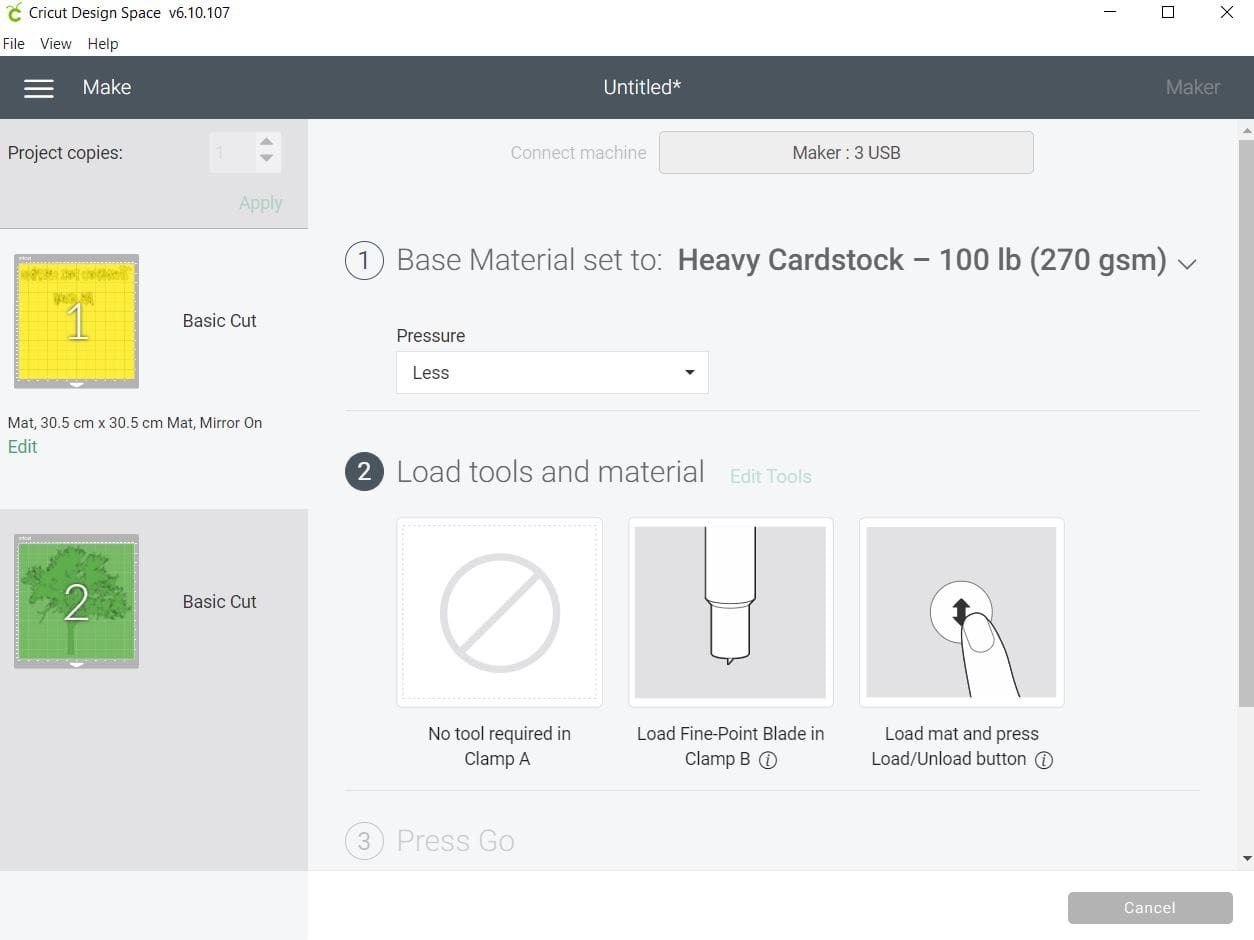Click the step 3 Press Go circle

click(364, 841)
